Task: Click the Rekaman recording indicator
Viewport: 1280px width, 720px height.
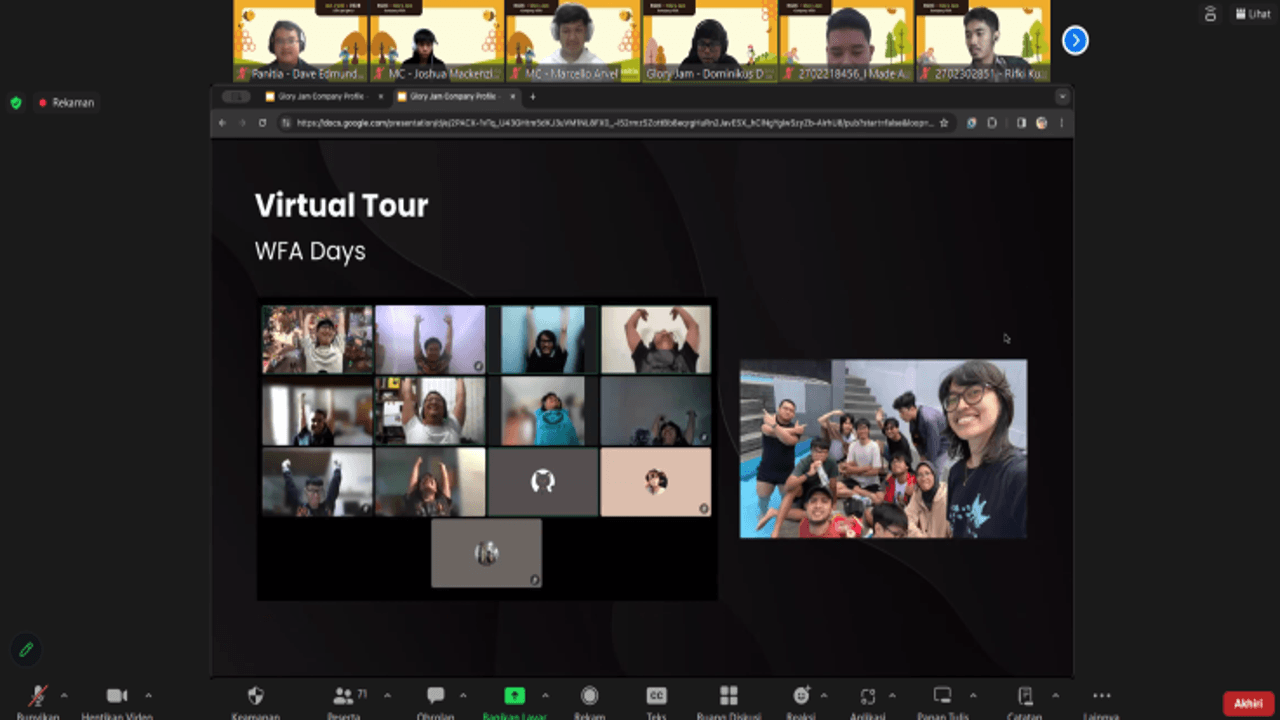Action: point(66,102)
